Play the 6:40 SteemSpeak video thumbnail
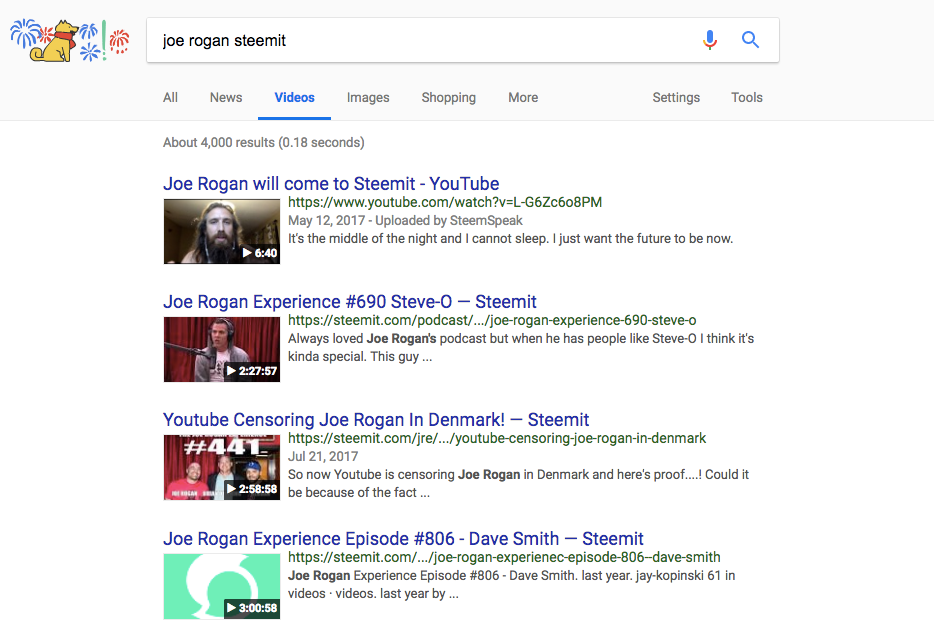 pyautogui.click(x=222, y=231)
